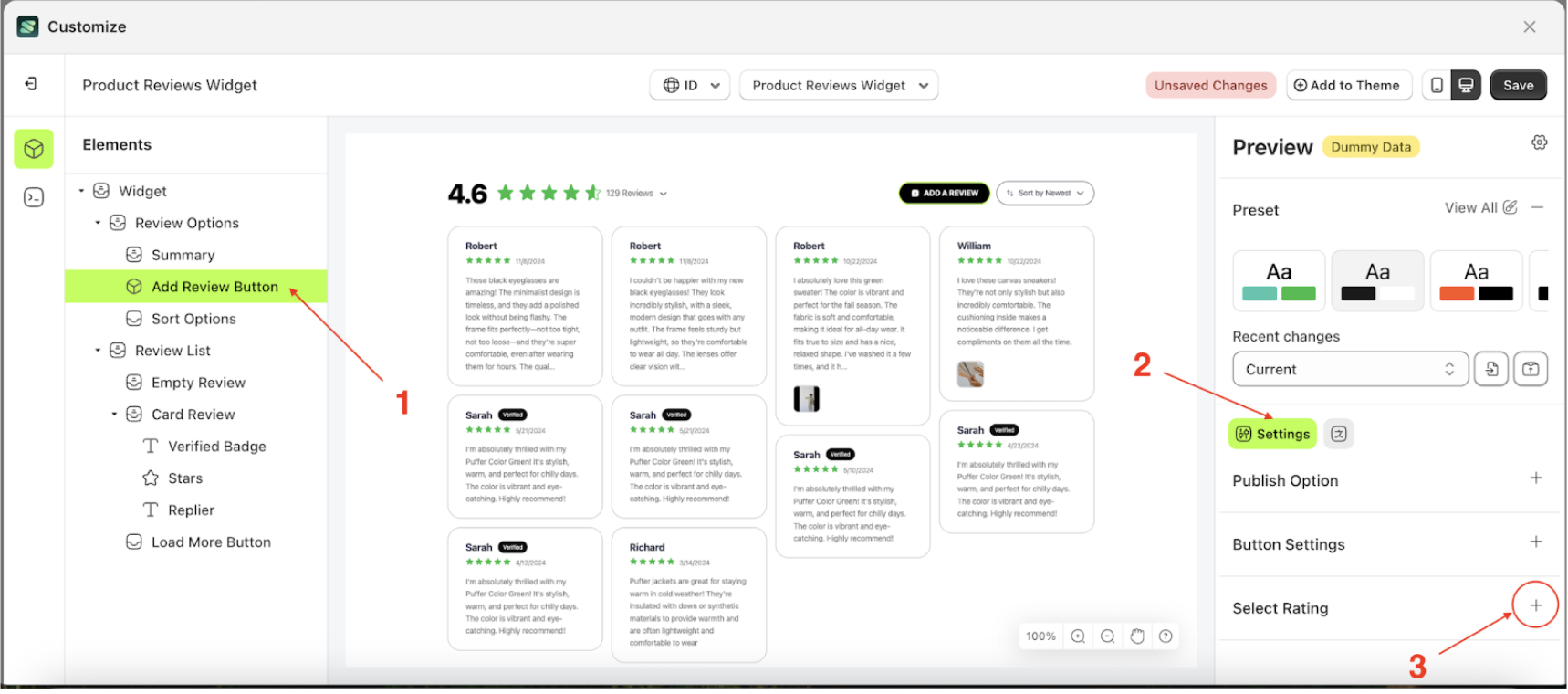Select the Card Review element
This screenshot has height=694, width=1568.
[x=193, y=415]
